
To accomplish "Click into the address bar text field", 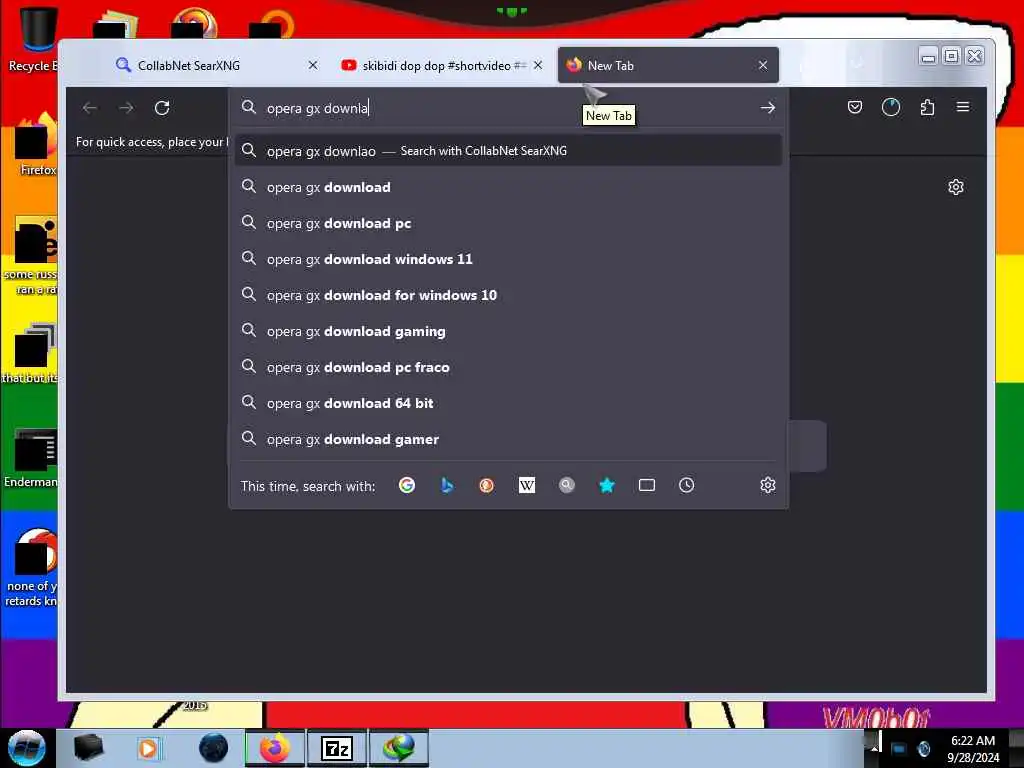I will 506,108.
